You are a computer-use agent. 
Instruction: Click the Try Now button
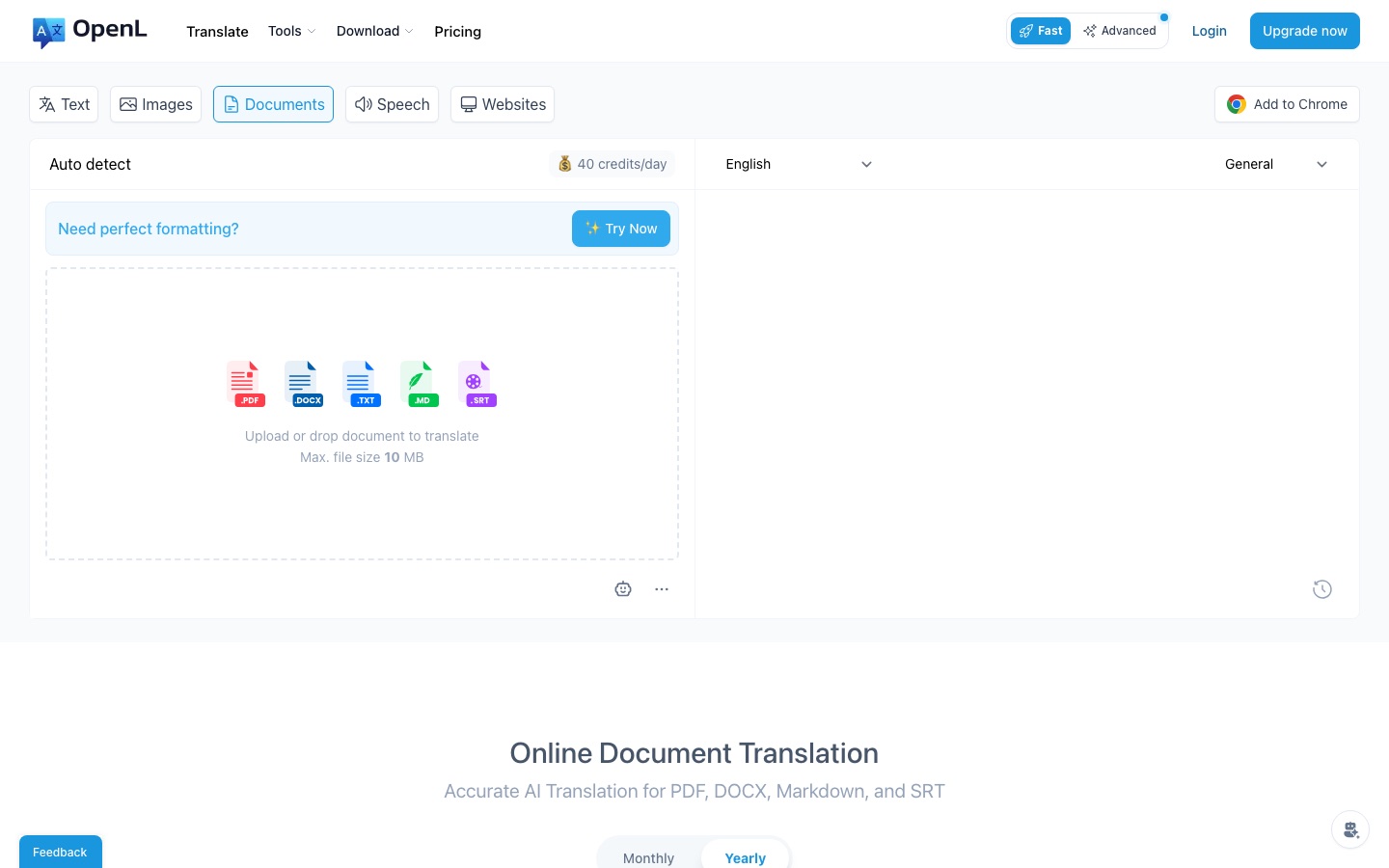621,229
